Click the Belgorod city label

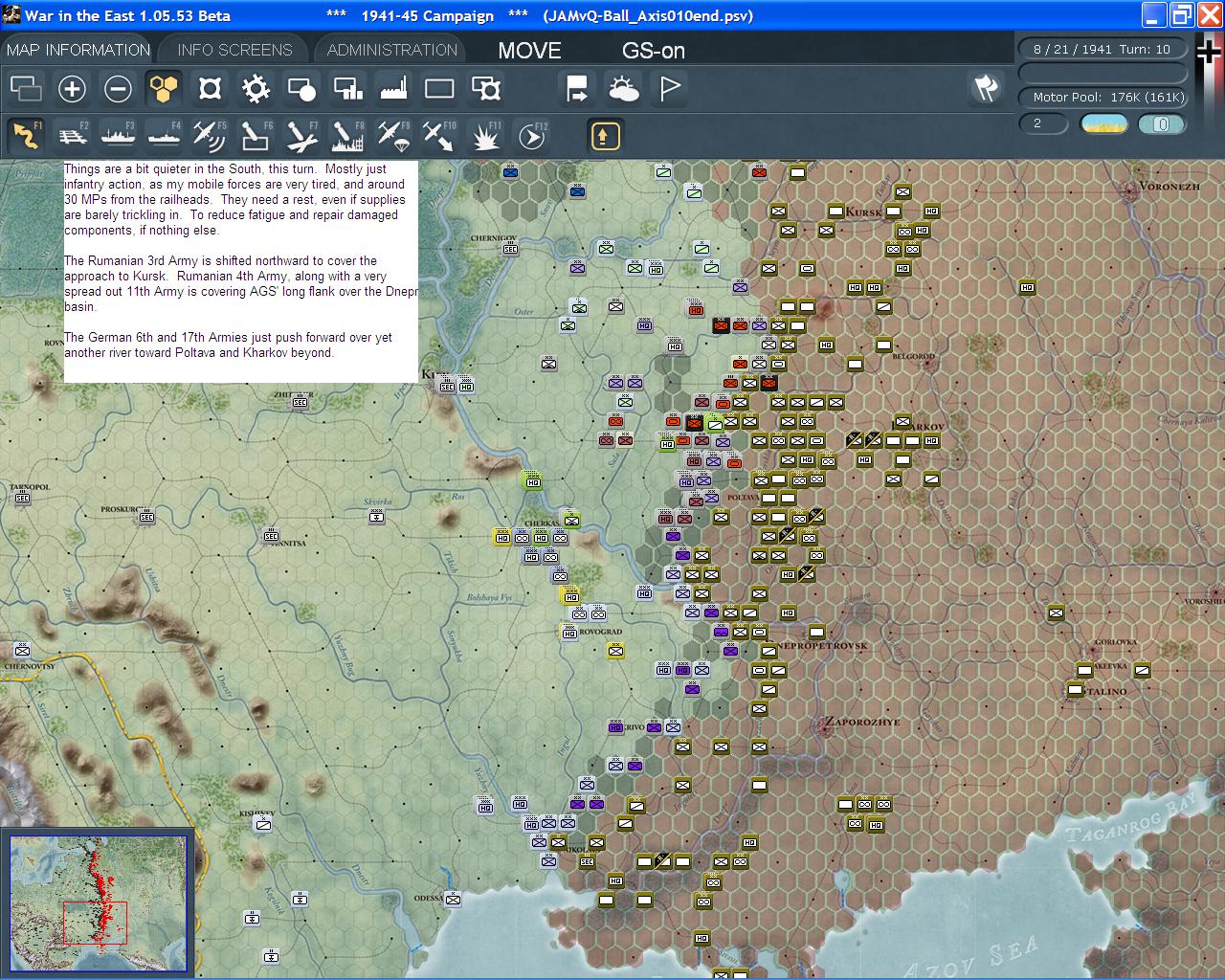pyautogui.click(x=912, y=356)
